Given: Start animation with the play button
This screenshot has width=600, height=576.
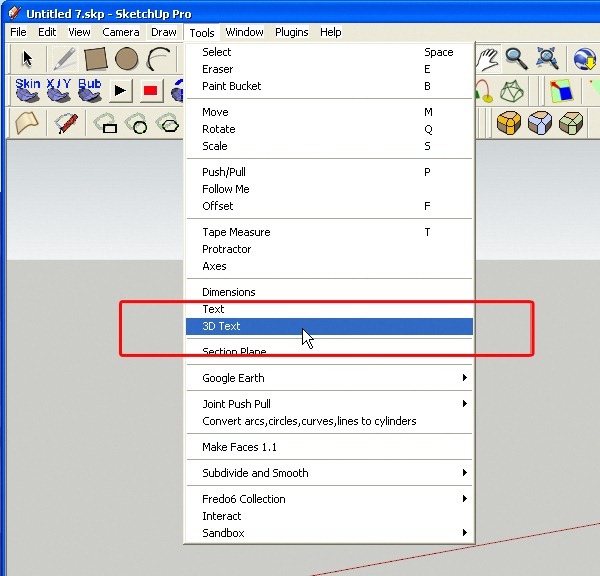Looking at the screenshot, I should click(121, 91).
